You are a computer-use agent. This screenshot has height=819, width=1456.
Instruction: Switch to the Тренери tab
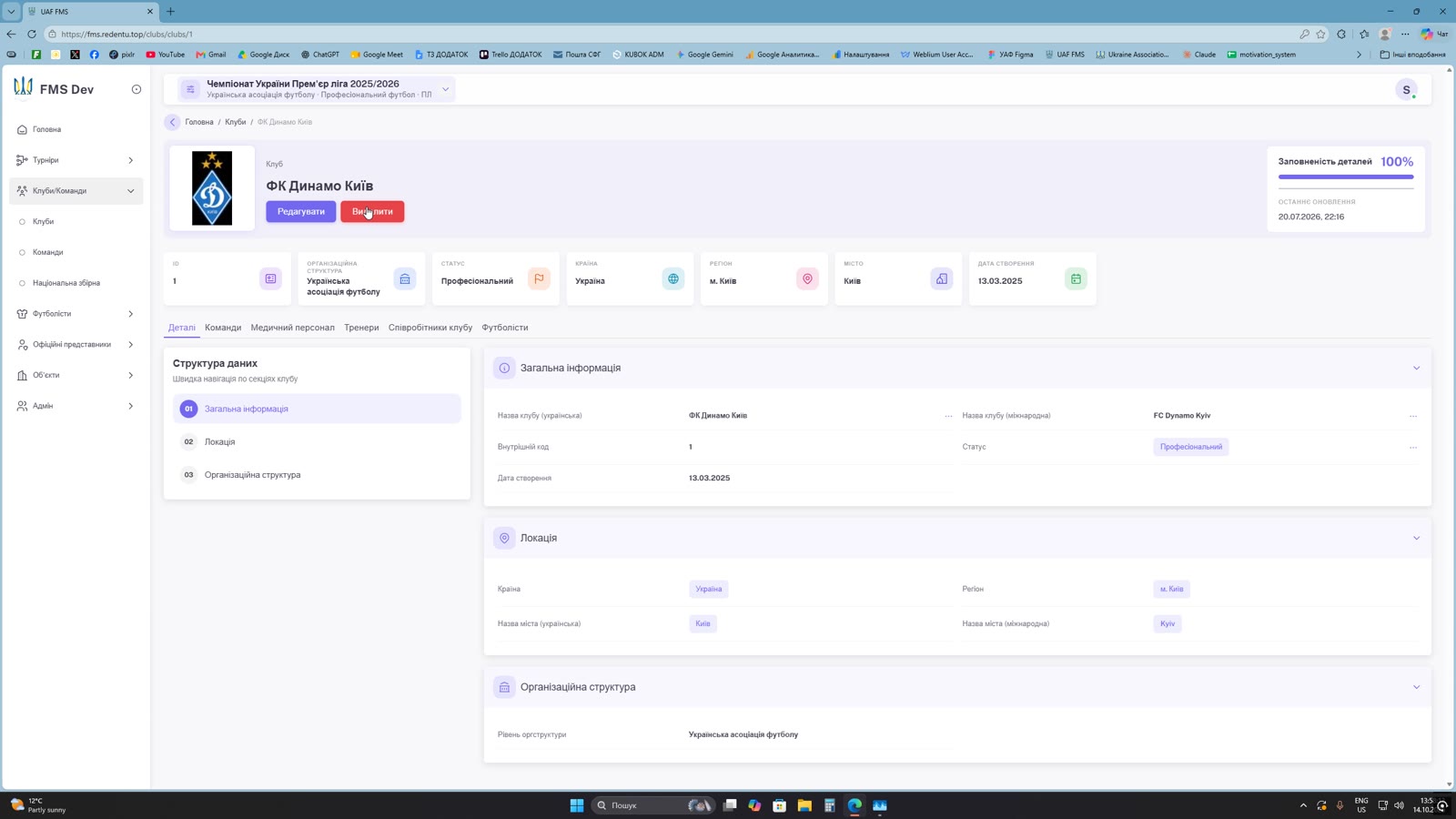tap(361, 328)
